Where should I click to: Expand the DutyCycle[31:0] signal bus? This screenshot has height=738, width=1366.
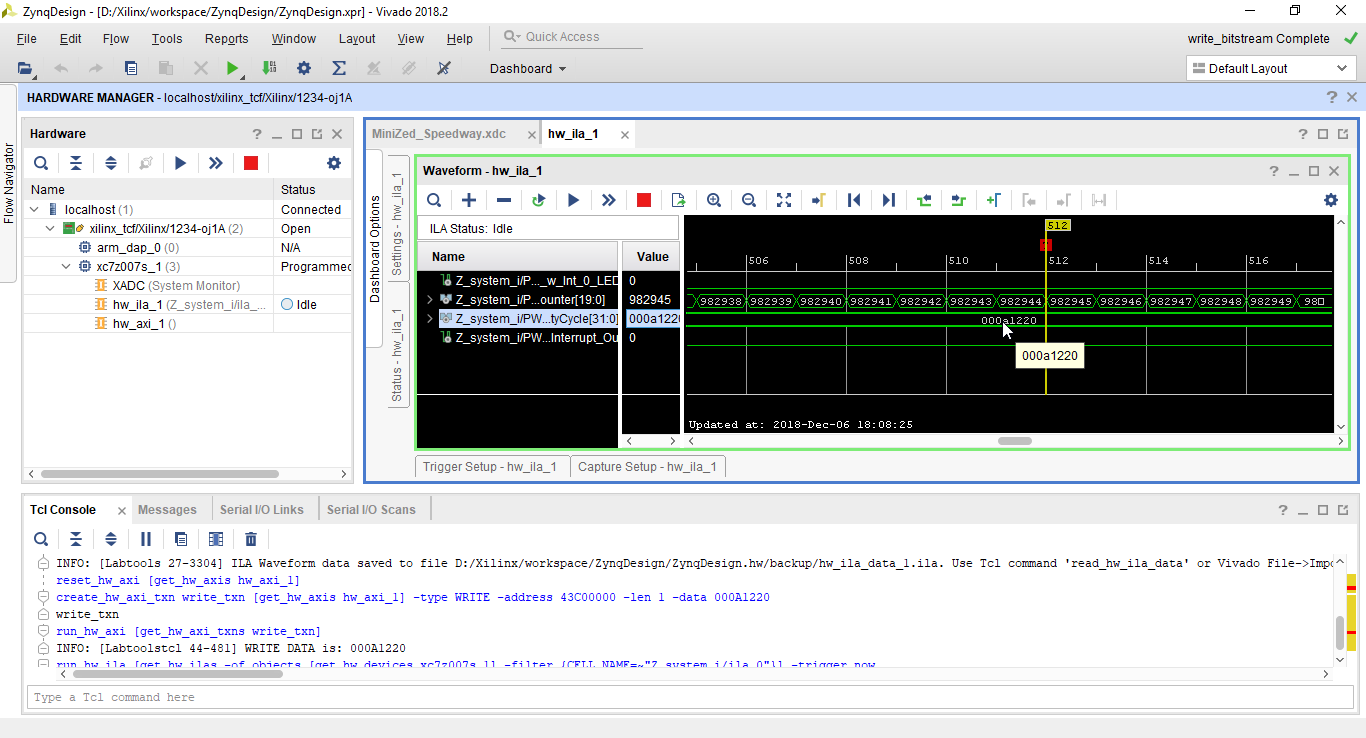point(430,319)
